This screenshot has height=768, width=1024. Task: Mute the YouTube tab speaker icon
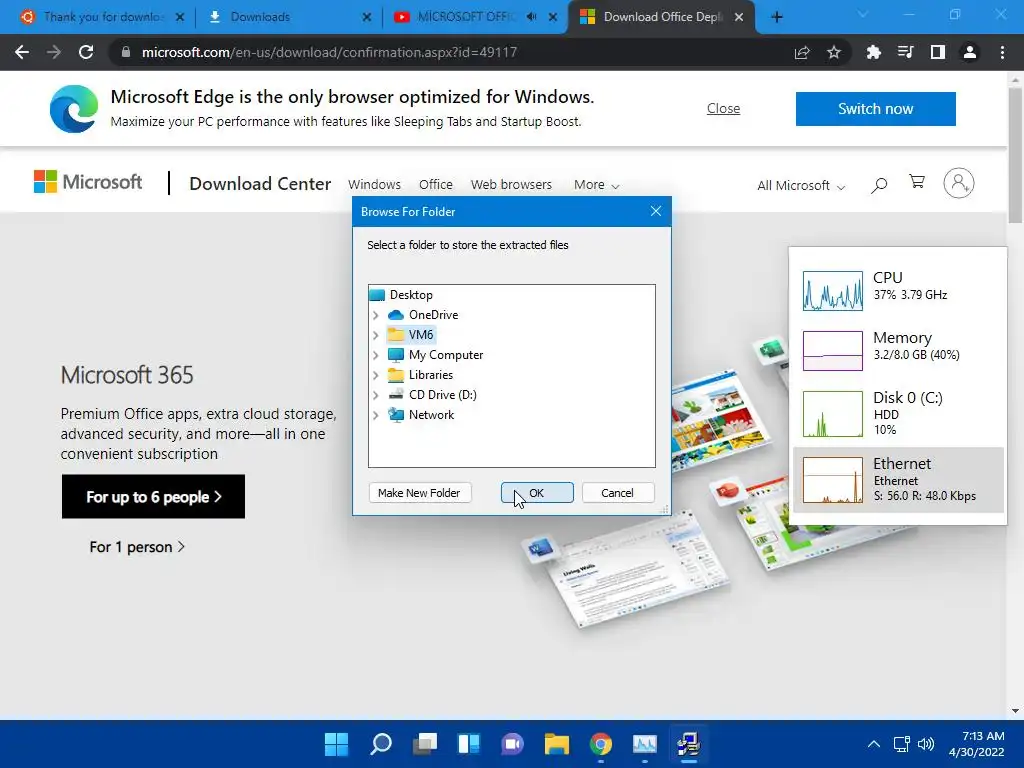[x=532, y=17]
